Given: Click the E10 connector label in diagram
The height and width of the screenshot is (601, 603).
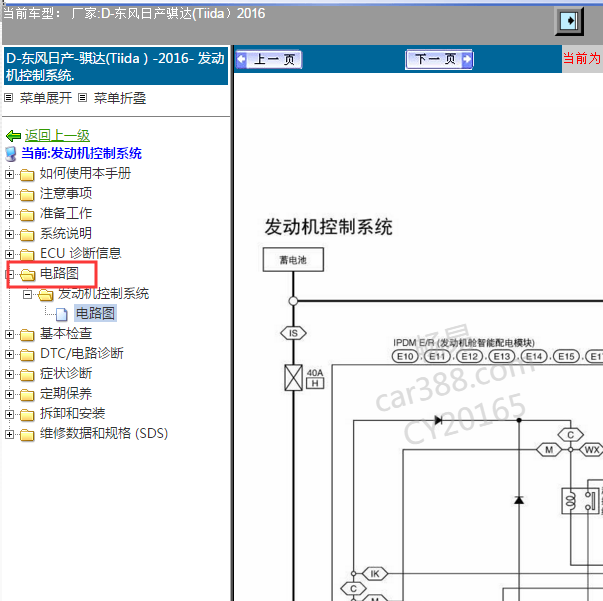Looking at the screenshot, I should coord(405,356).
